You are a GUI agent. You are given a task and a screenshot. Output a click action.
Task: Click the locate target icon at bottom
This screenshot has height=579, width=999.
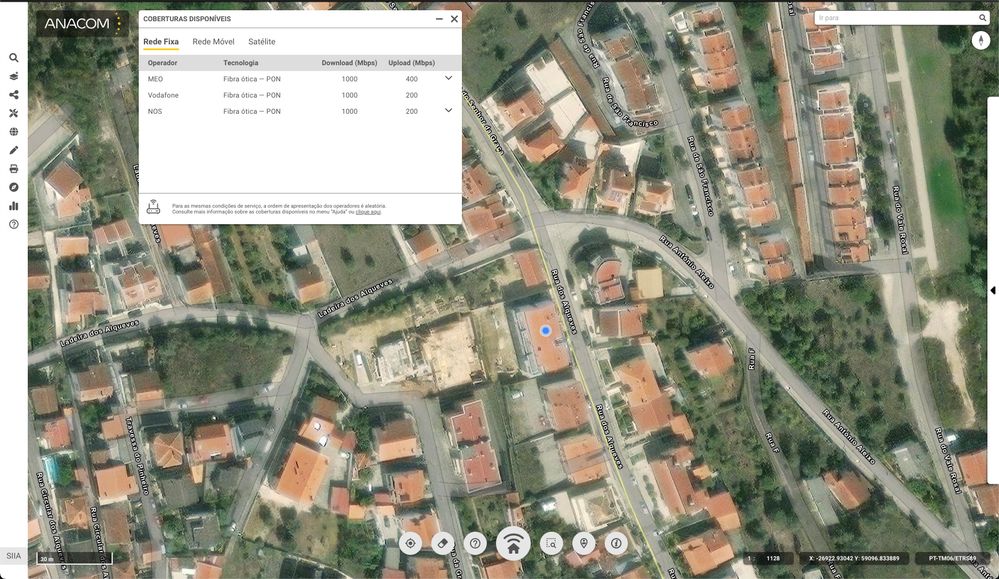pyautogui.click(x=410, y=543)
